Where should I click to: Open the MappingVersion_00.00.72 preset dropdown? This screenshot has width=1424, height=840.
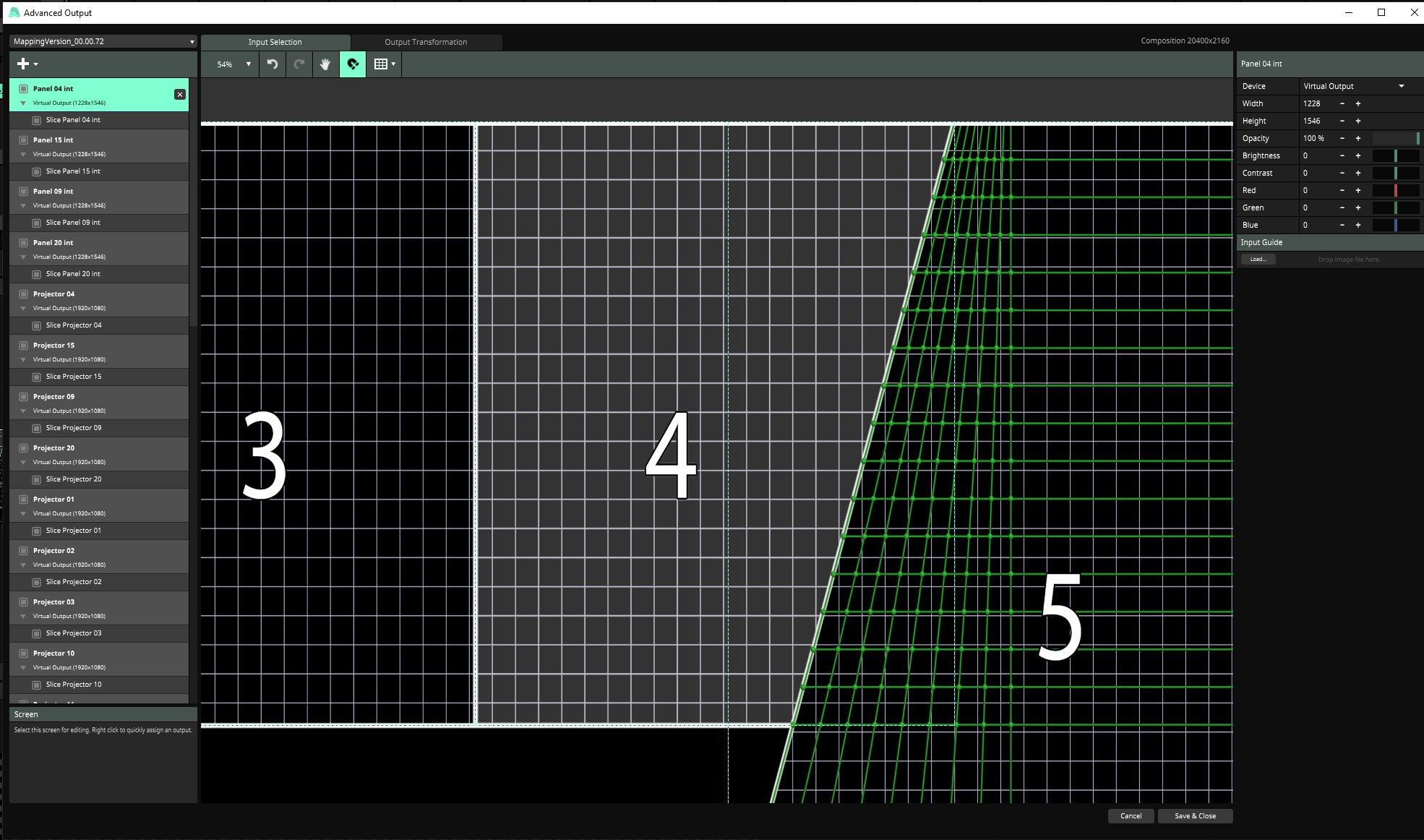click(103, 42)
